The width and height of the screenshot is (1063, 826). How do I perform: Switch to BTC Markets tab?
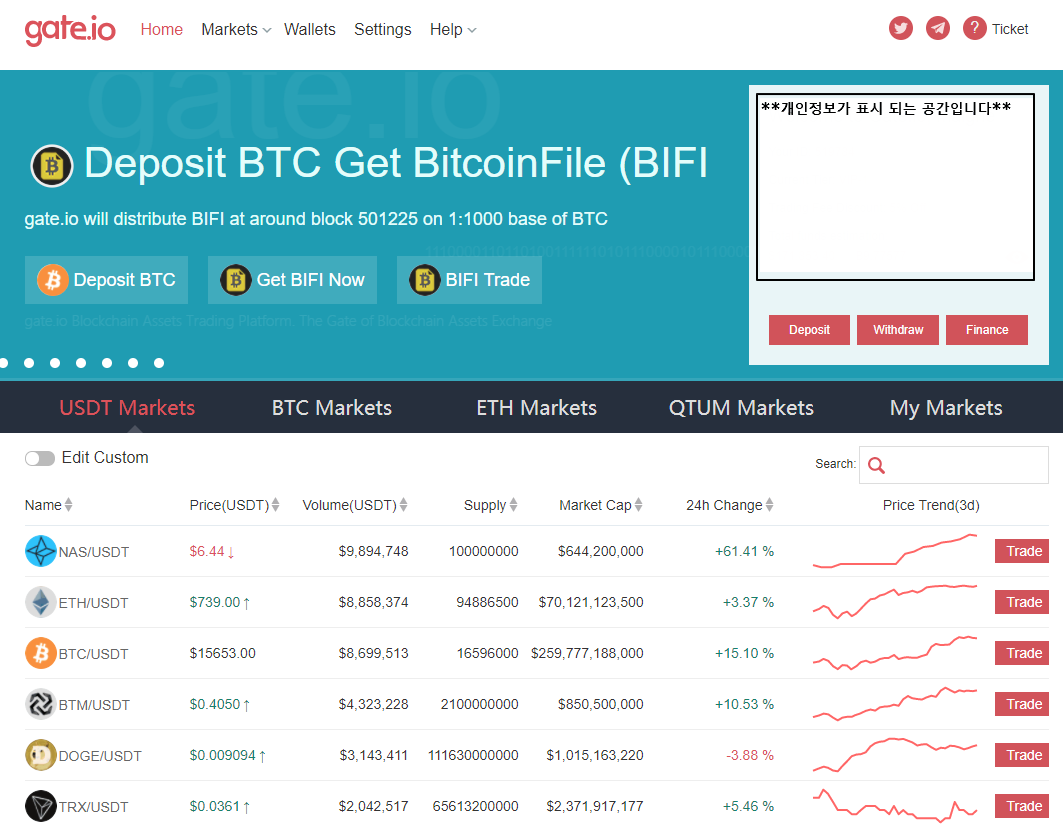(x=332, y=408)
